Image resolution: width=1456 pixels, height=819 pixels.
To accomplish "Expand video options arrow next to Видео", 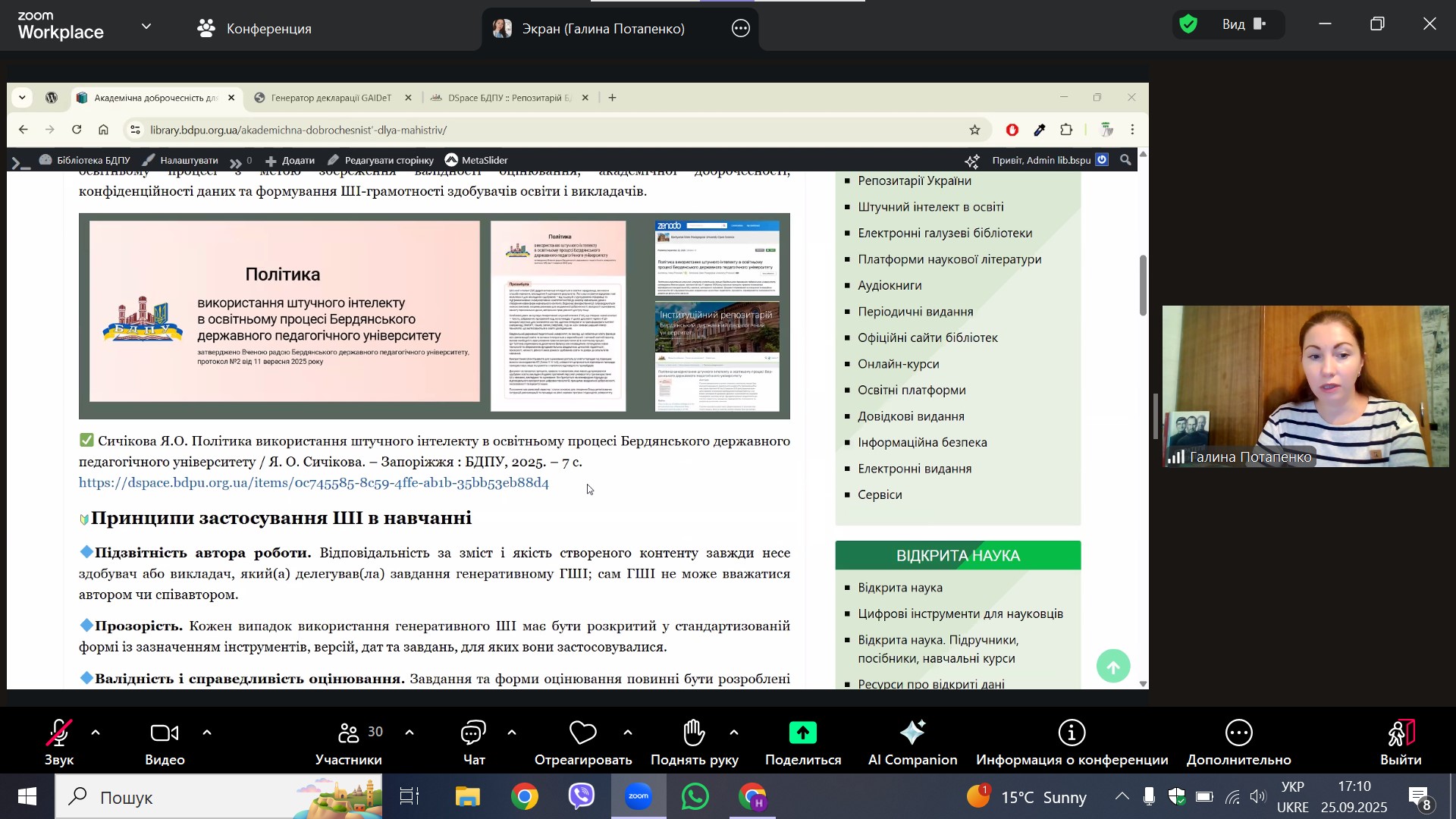I will tap(207, 733).
